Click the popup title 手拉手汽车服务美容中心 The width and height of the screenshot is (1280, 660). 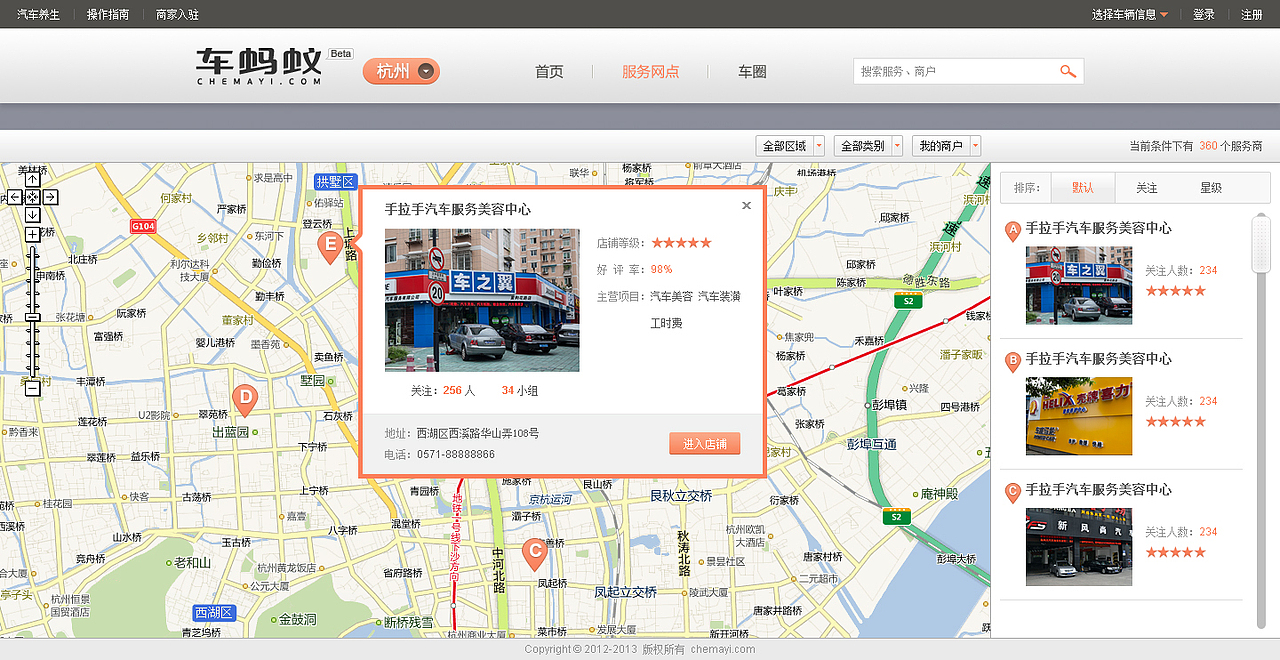click(x=458, y=209)
